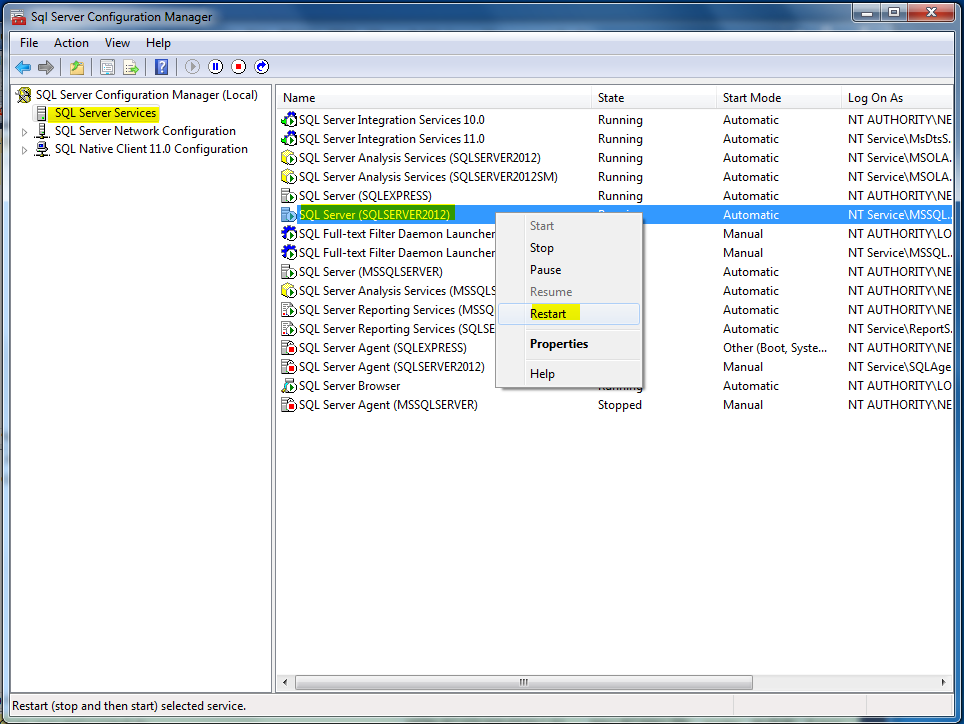Select SQL Server Network Configuration label
Viewport: 964px width, 724px height.
pos(145,131)
